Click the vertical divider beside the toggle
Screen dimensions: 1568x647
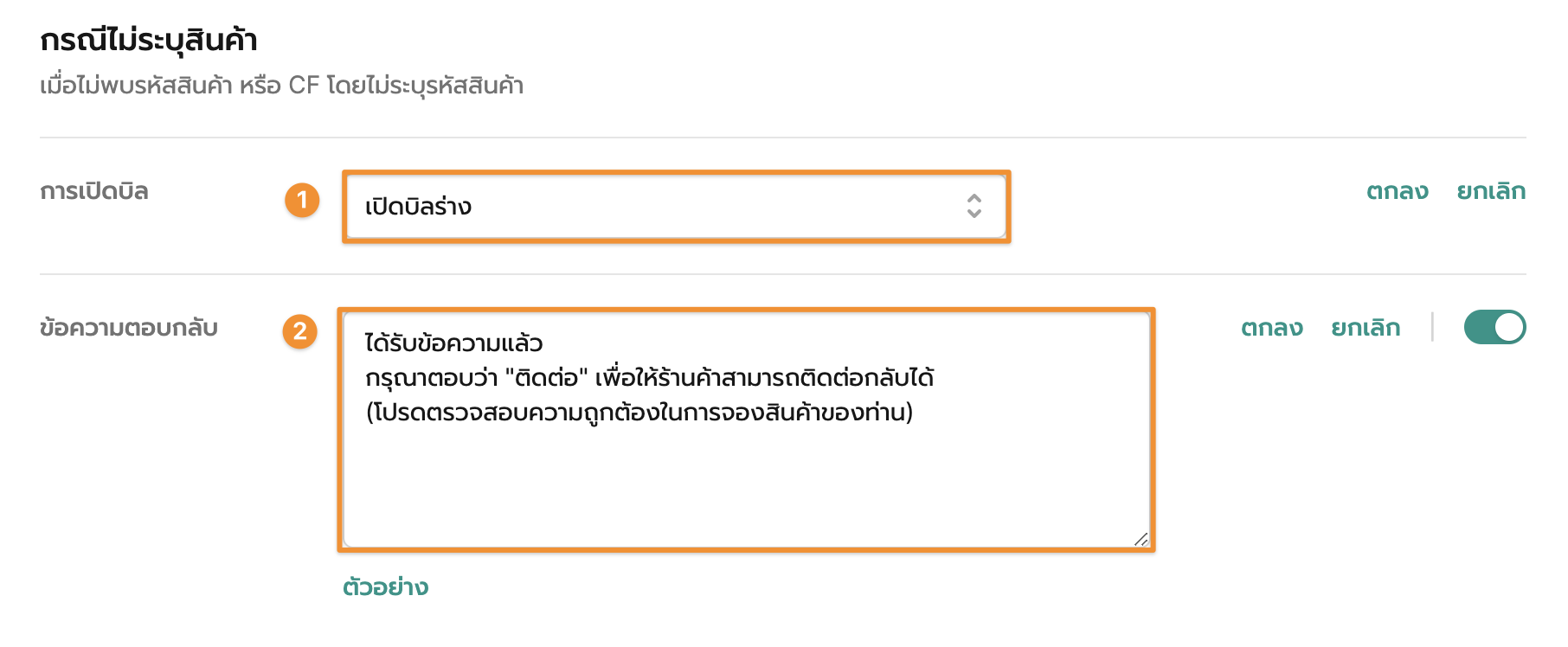[1432, 327]
